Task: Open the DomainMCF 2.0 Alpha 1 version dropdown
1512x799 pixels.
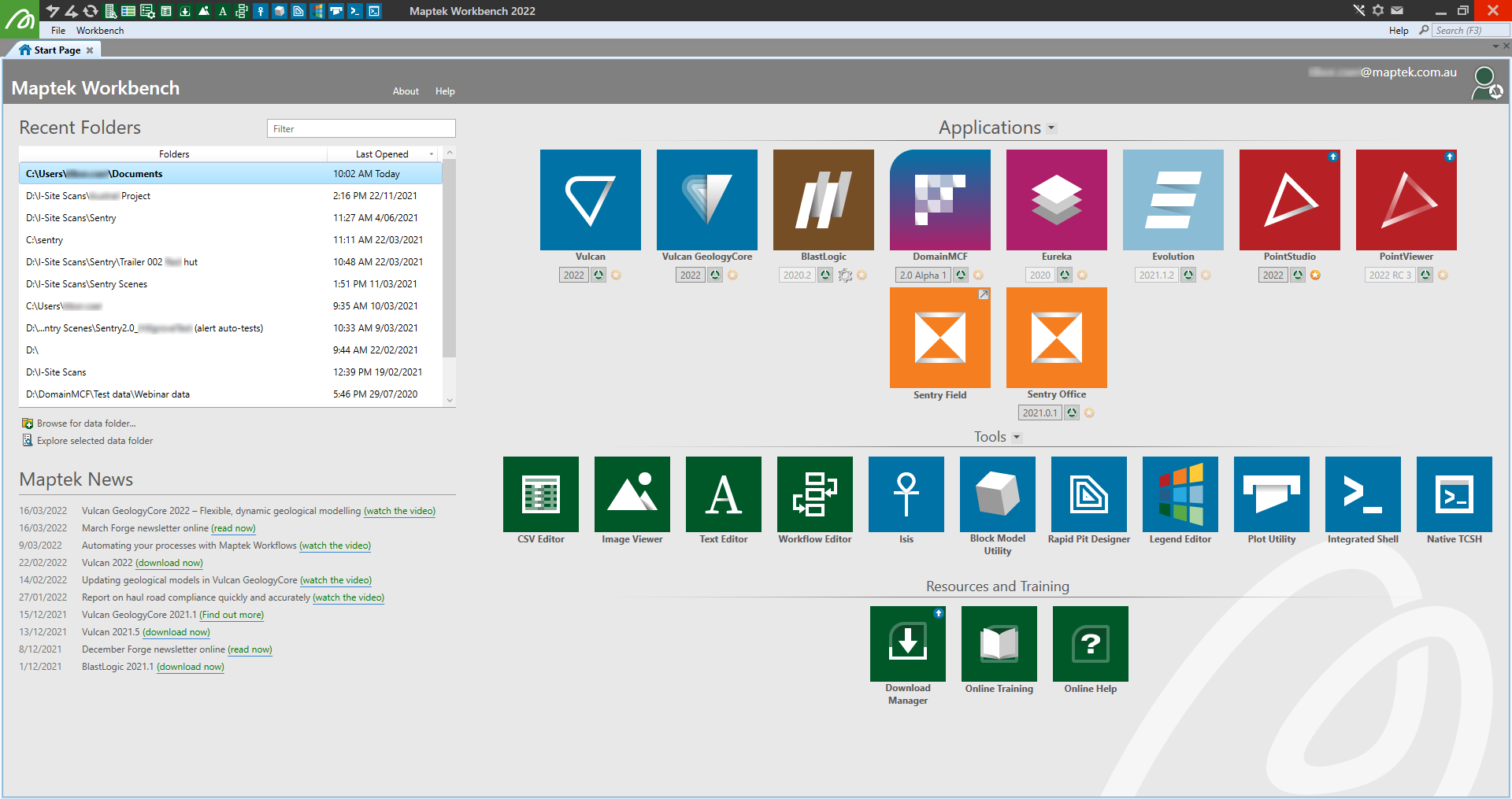Action: (923, 276)
